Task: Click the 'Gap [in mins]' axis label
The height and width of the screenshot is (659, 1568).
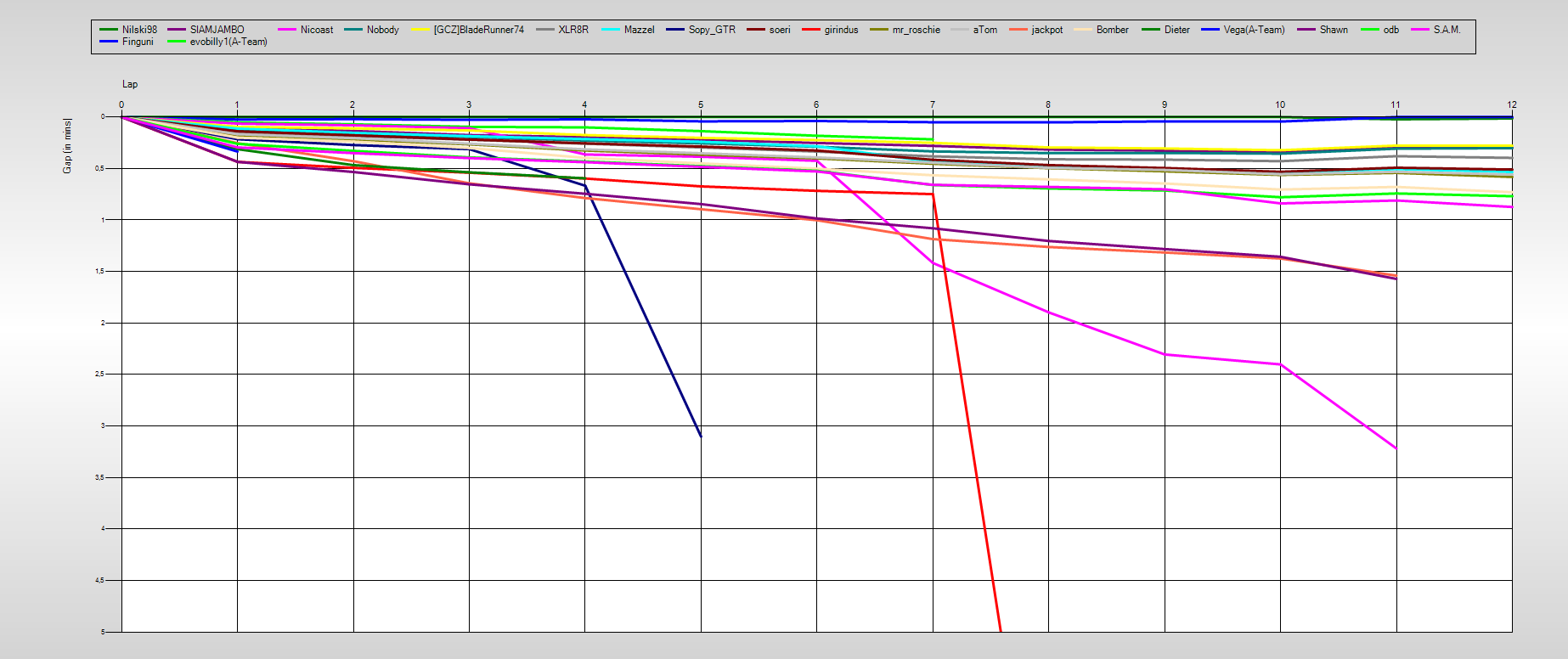Action: 67,146
